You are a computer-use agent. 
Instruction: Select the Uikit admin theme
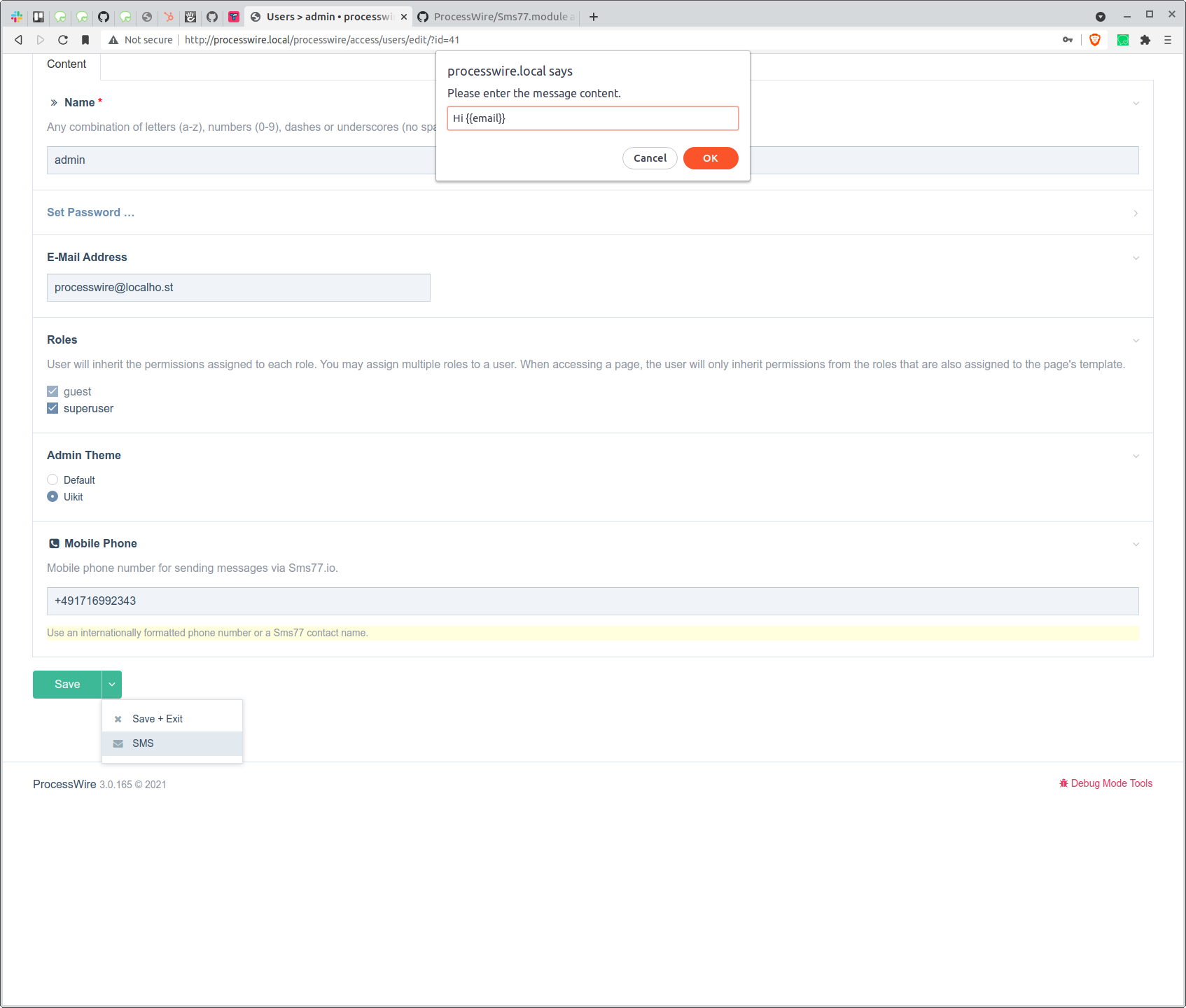click(53, 496)
